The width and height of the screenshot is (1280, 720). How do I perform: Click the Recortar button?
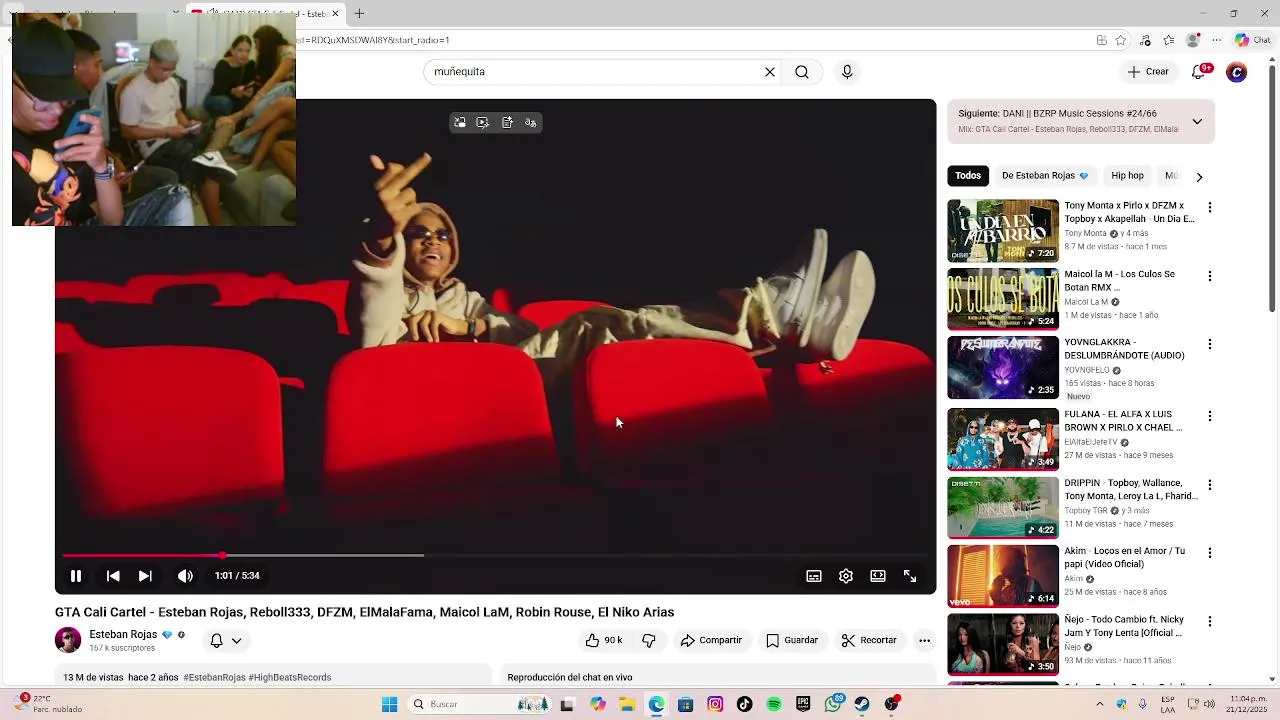(x=869, y=641)
